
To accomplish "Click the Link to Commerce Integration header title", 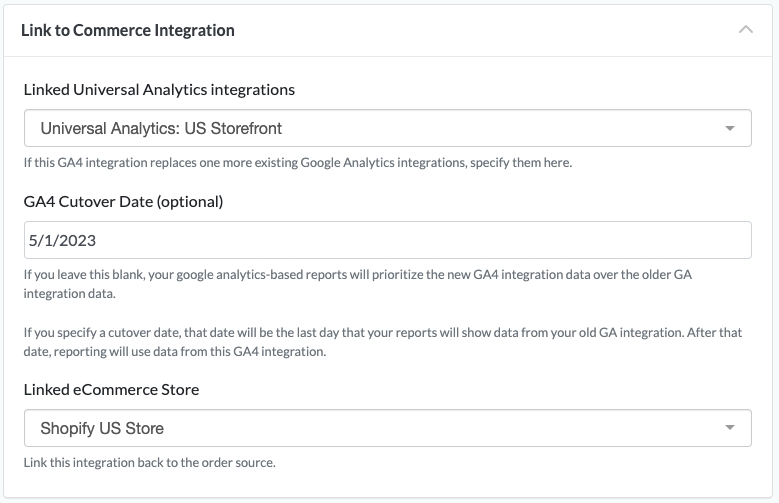I will click(128, 30).
